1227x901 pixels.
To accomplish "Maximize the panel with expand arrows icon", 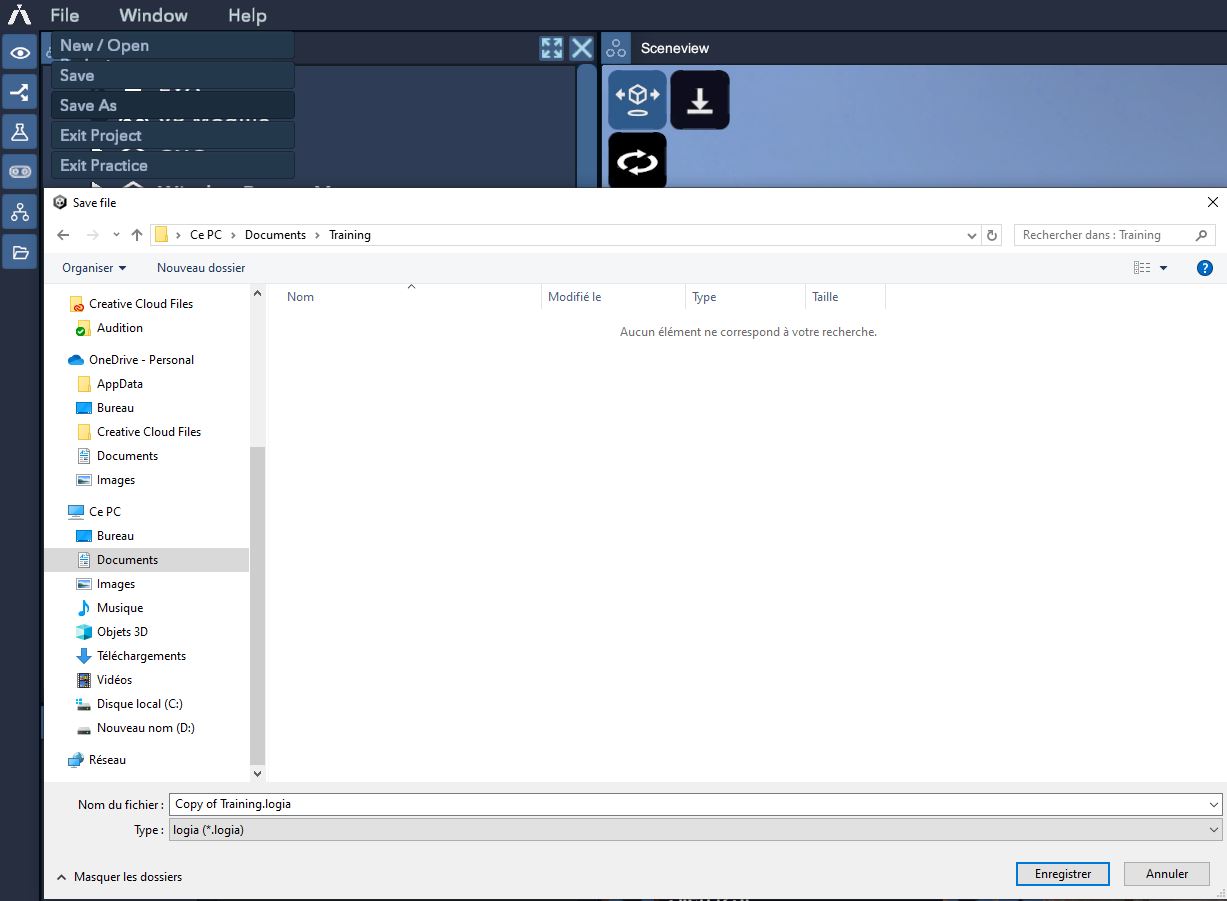I will (551, 48).
